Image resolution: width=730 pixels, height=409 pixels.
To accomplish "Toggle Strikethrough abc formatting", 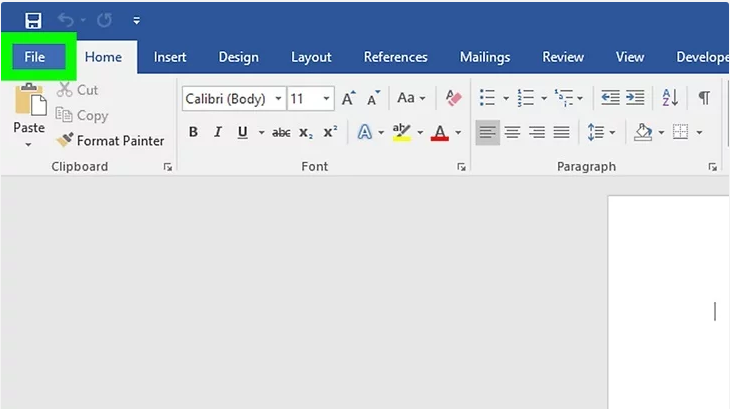I will [281, 133].
